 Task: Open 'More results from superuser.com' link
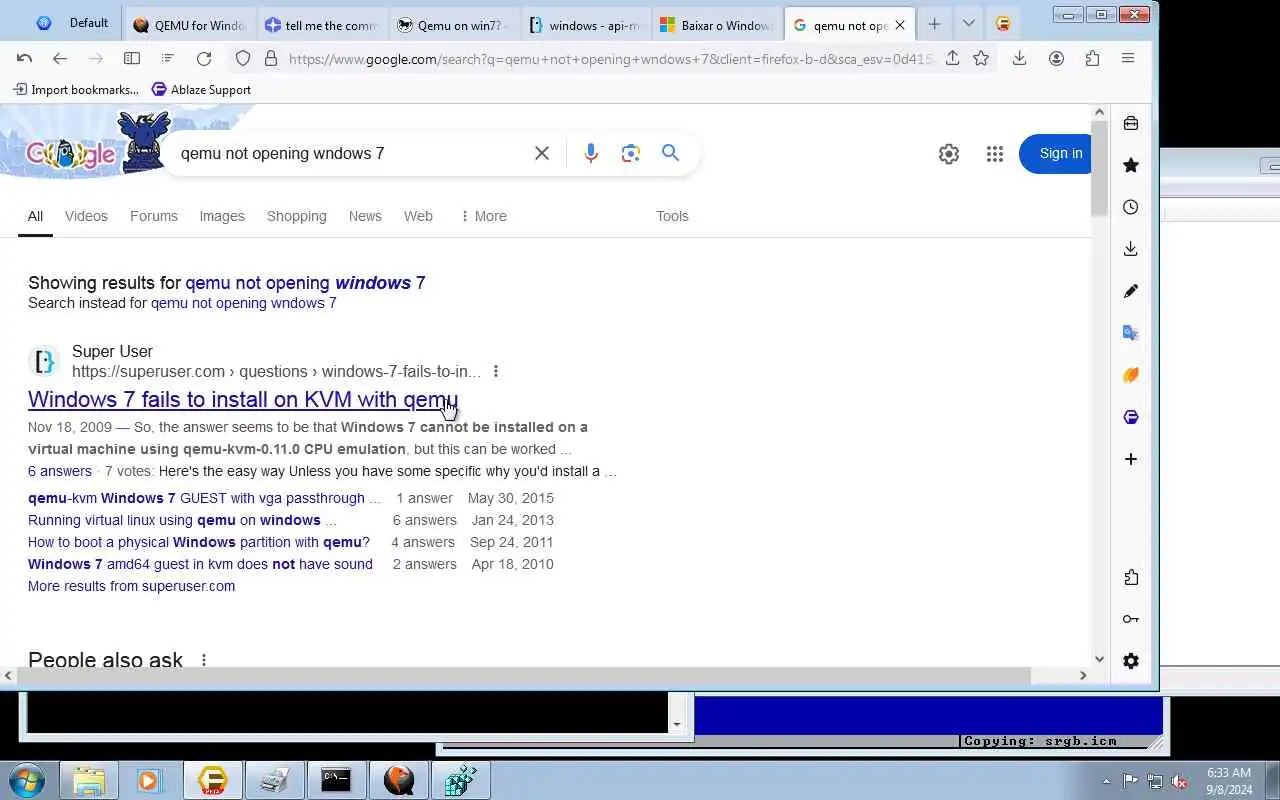pyautogui.click(x=131, y=586)
